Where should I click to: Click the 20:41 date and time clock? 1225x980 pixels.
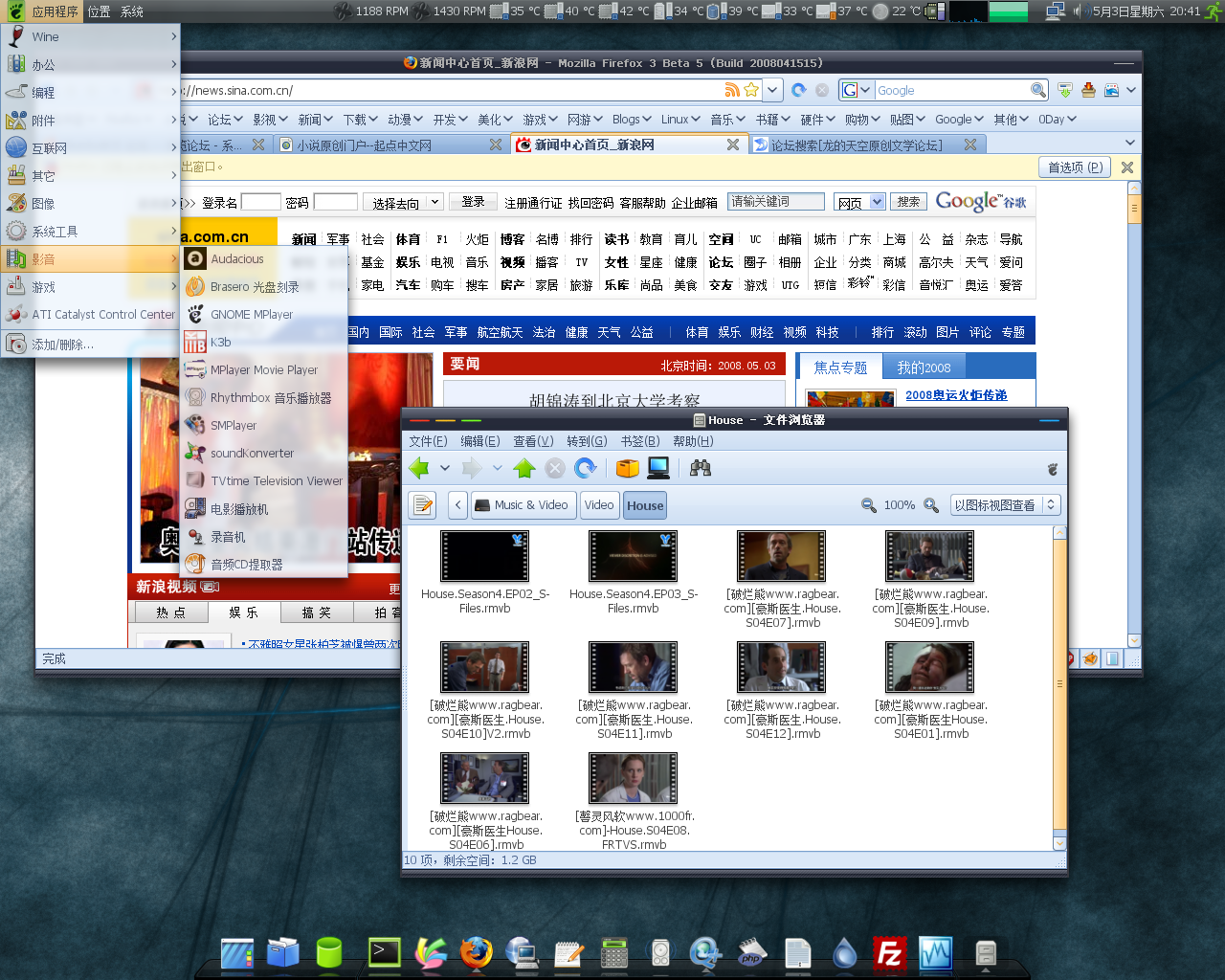click(x=1147, y=11)
